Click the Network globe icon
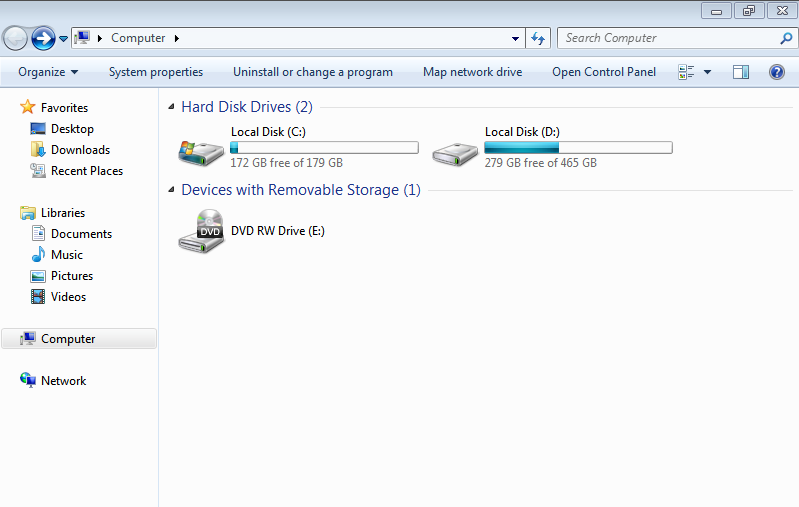Image resolution: width=799 pixels, height=507 pixels. point(28,380)
